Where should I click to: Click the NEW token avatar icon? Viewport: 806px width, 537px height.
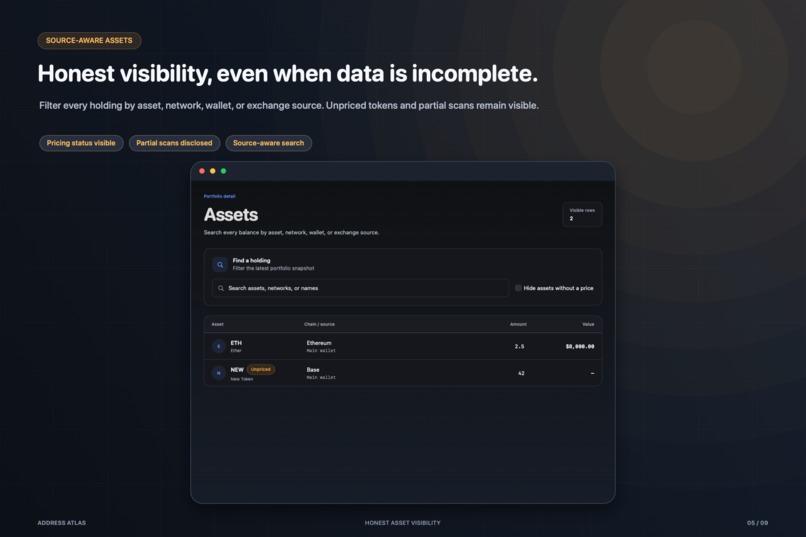(219, 373)
